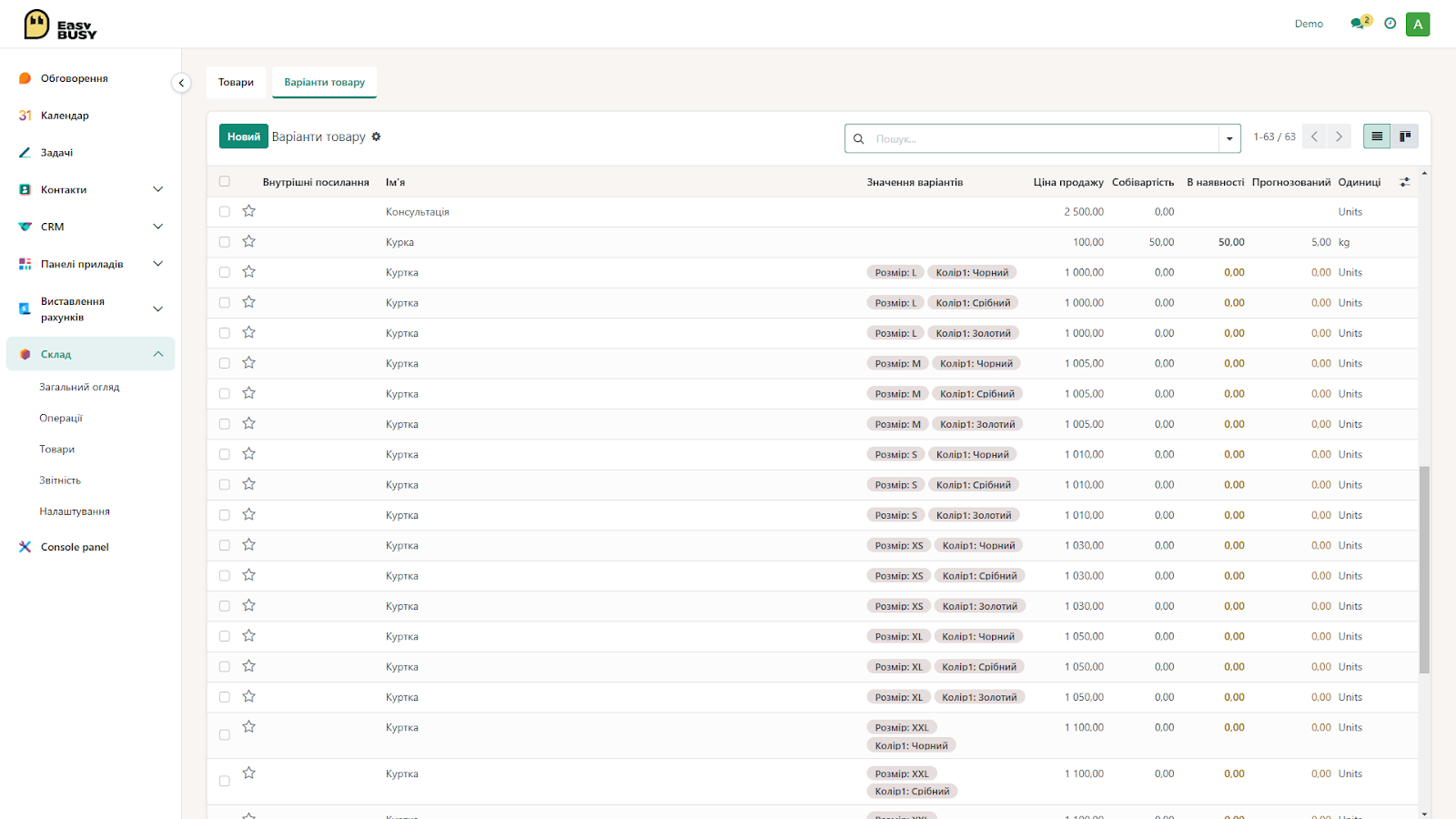Open Звітність under Склад menu
The height and width of the screenshot is (819, 1456).
[x=60, y=480]
